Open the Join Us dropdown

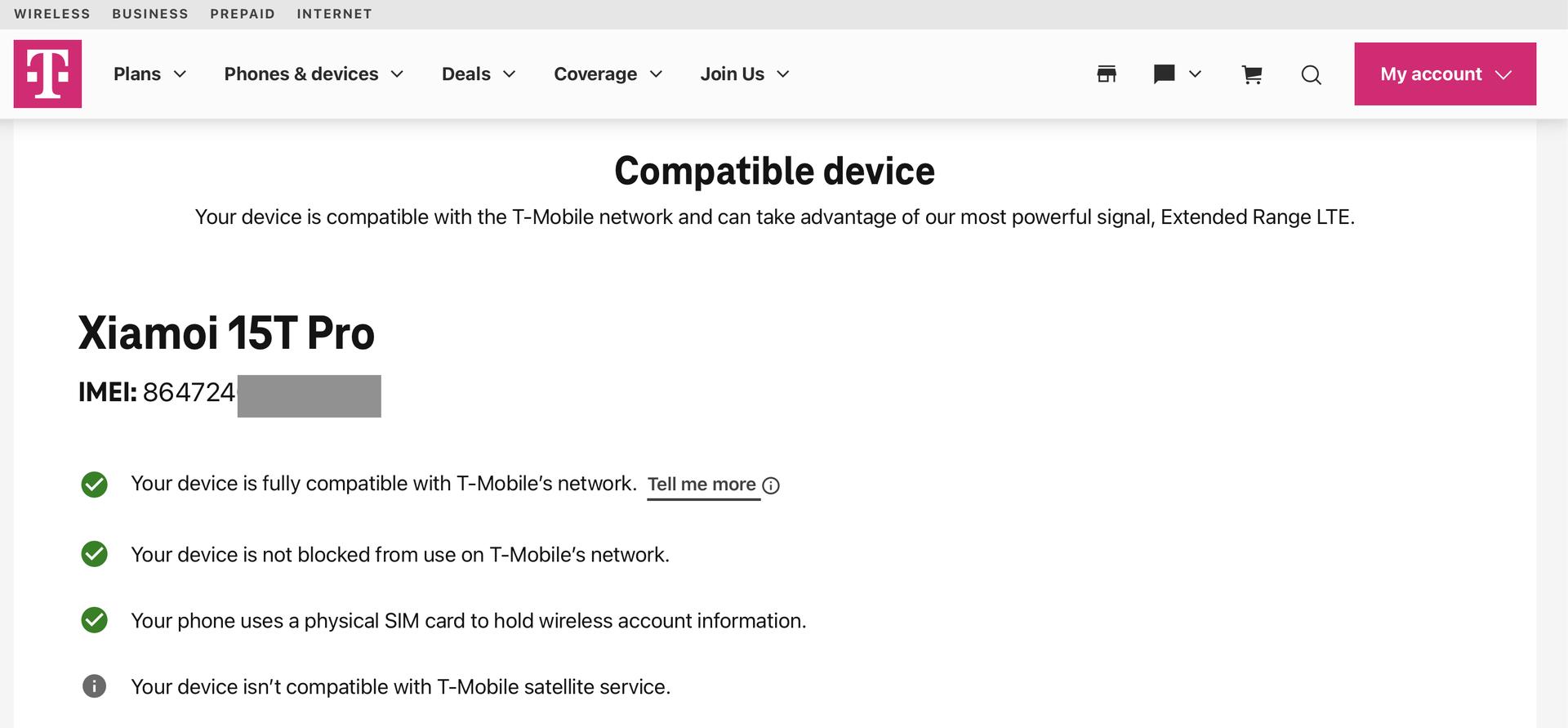pyautogui.click(x=744, y=74)
